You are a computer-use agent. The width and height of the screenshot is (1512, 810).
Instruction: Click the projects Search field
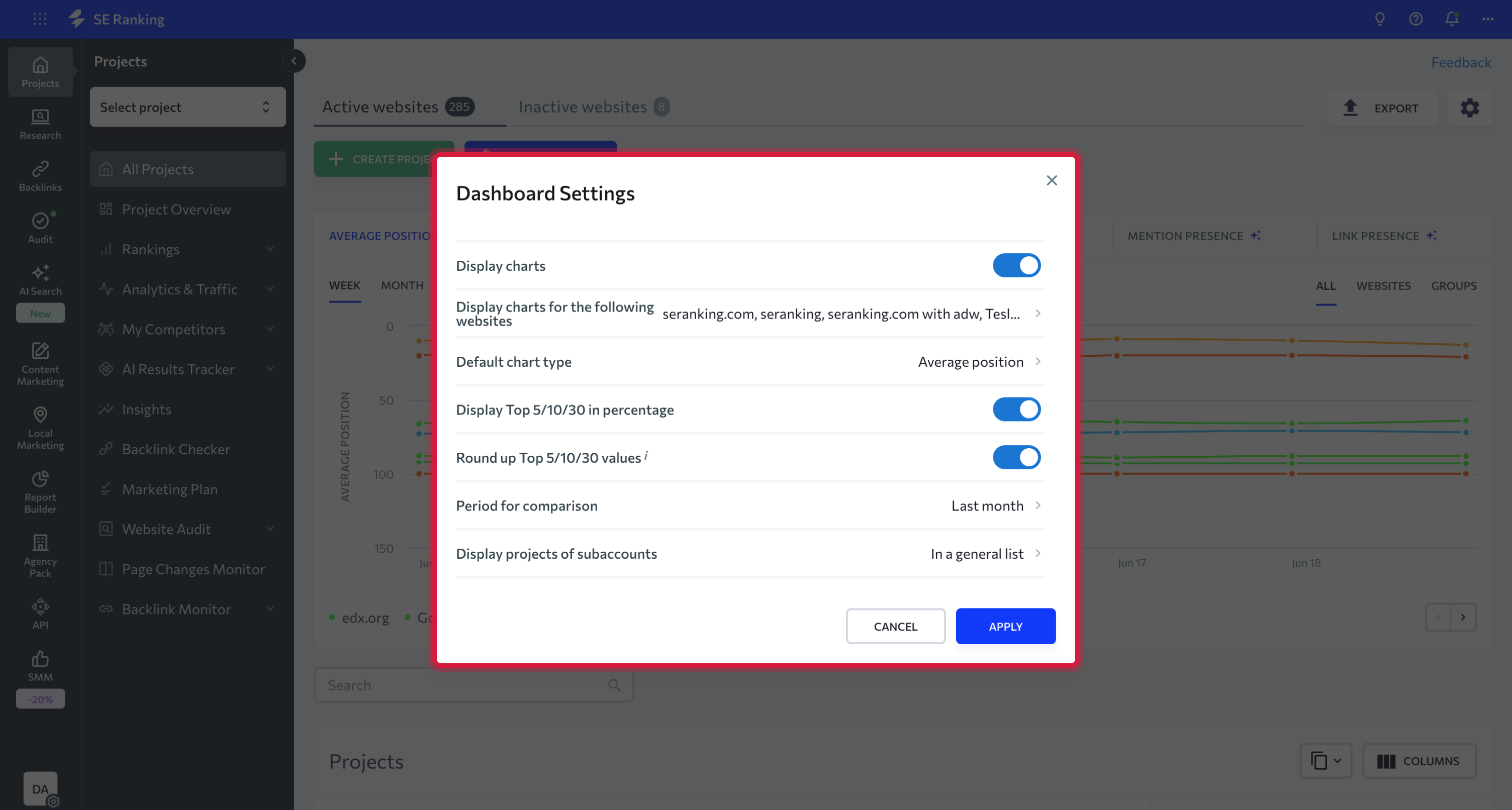coord(474,685)
